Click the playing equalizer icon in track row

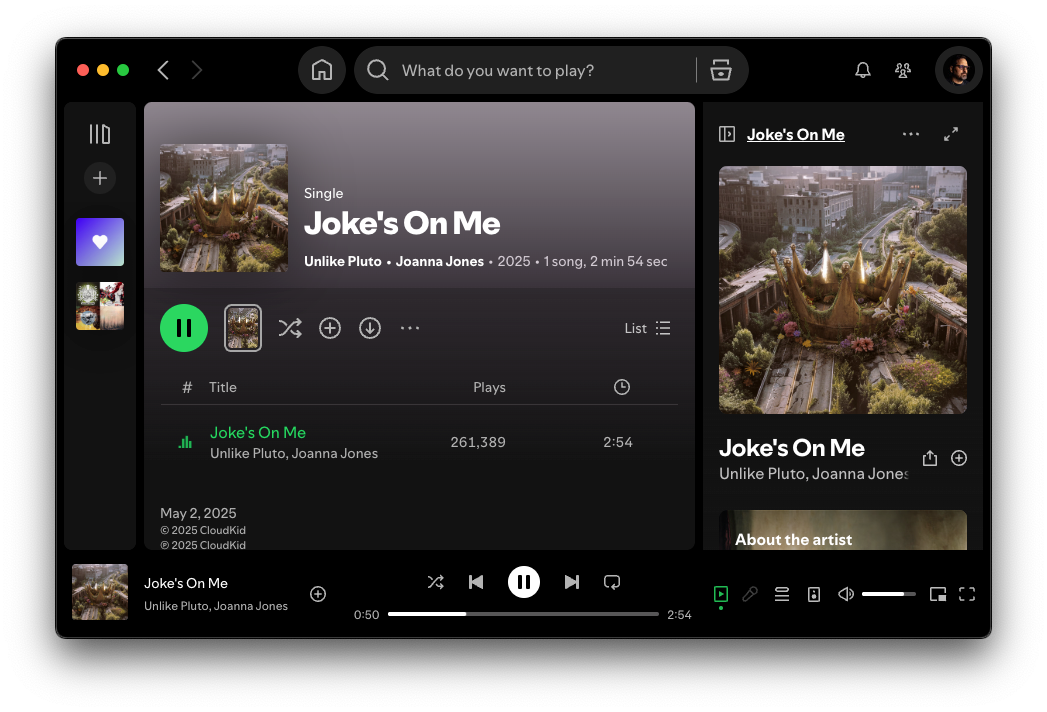point(185,442)
